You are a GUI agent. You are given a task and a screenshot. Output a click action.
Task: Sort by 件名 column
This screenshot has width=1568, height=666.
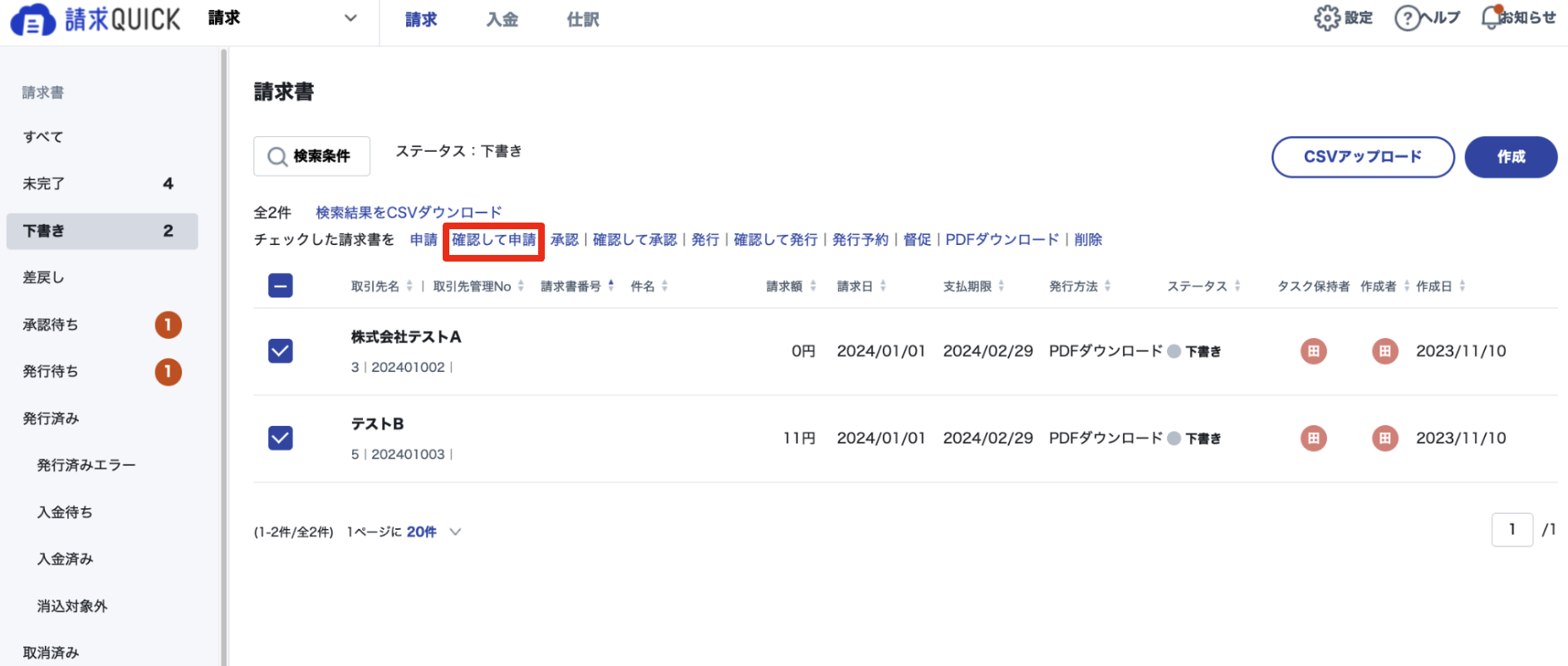click(664, 286)
